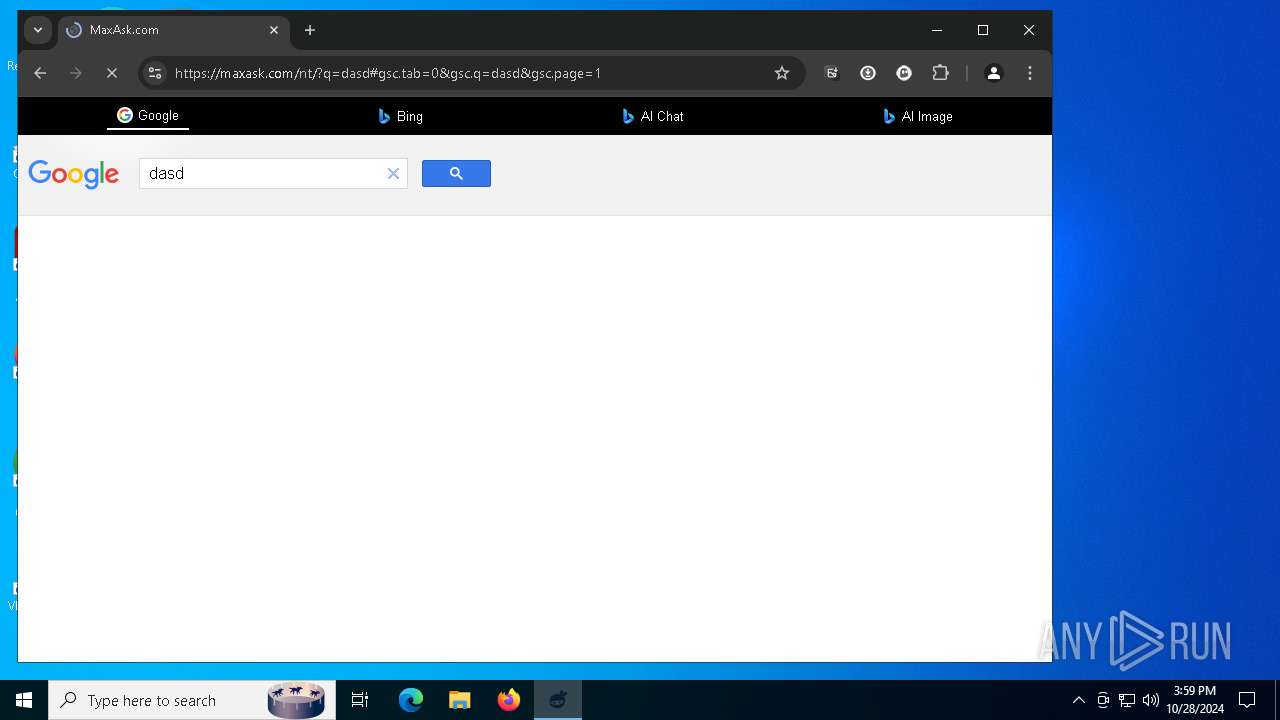
Task: Open File Explorer from the taskbar
Action: coord(459,700)
